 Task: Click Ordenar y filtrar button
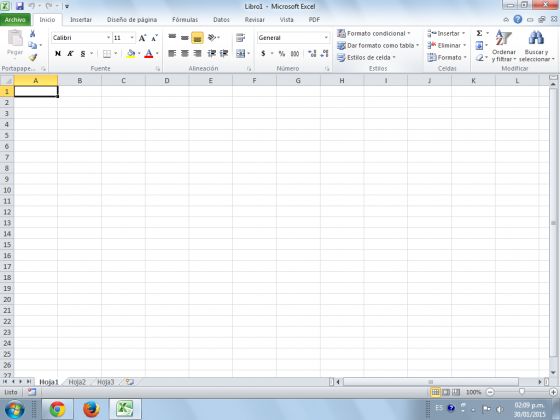(504, 46)
